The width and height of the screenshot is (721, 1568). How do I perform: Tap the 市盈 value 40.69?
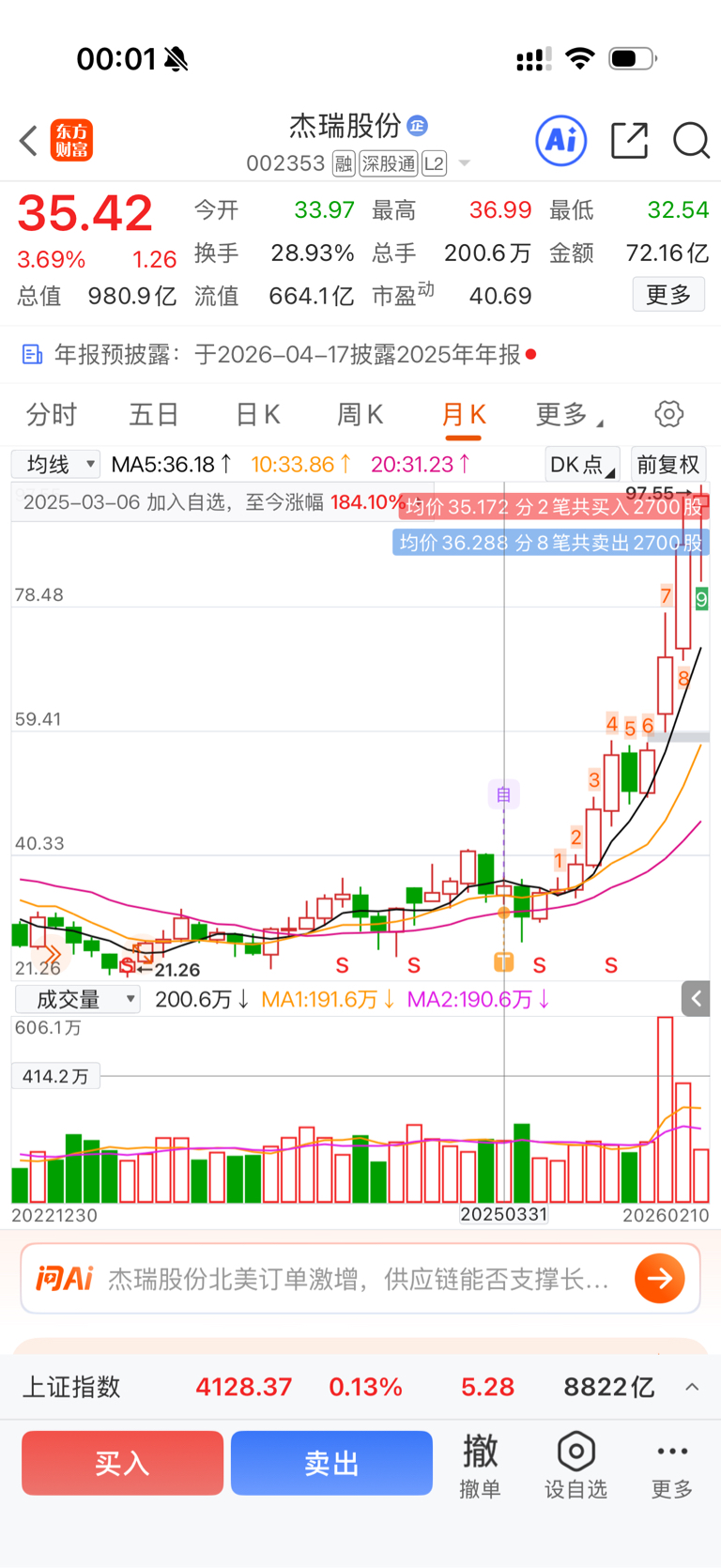(x=500, y=296)
